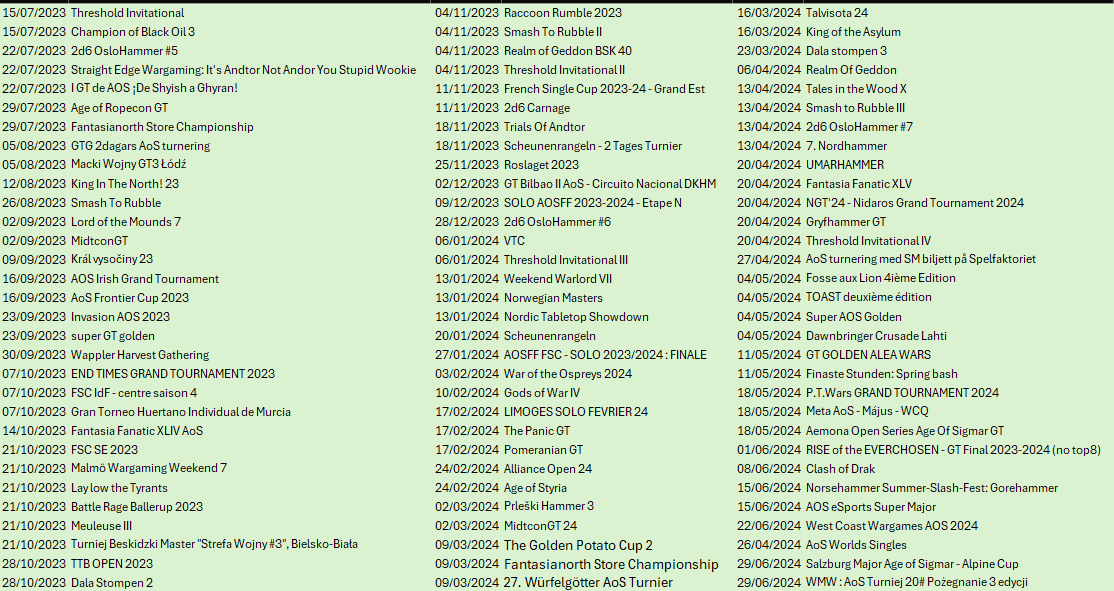Select P.T.Wars GRAND TOURNAMENT 2024 cell
The width and height of the screenshot is (1114, 591).
(x=902, y=393)
